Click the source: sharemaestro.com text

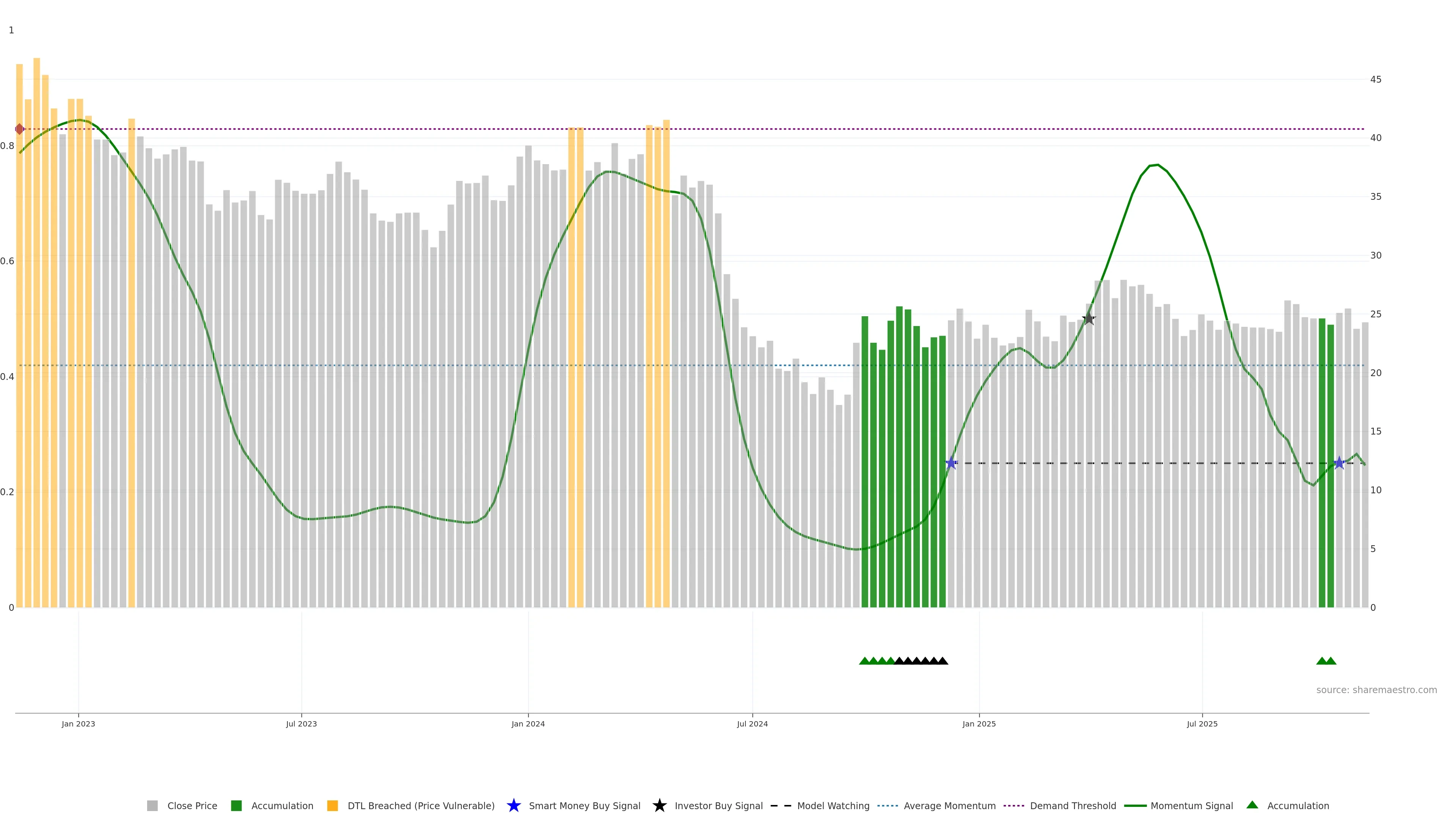[x=1376, y=690]
